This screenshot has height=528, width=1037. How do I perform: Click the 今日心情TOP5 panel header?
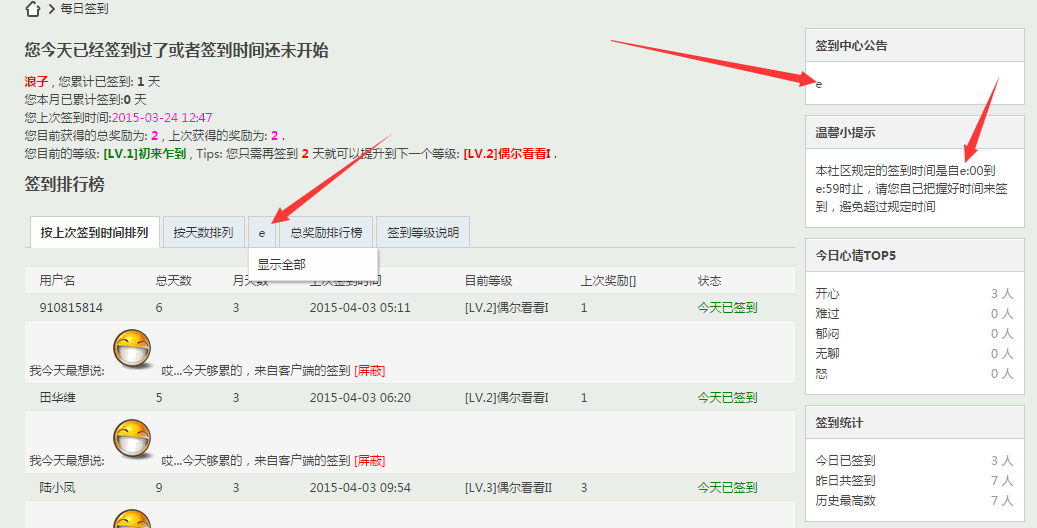point(914,255)
